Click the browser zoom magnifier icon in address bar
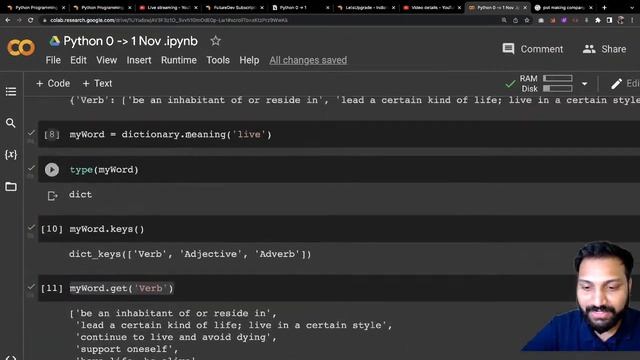The image size is (640, 360). (504, 20)
